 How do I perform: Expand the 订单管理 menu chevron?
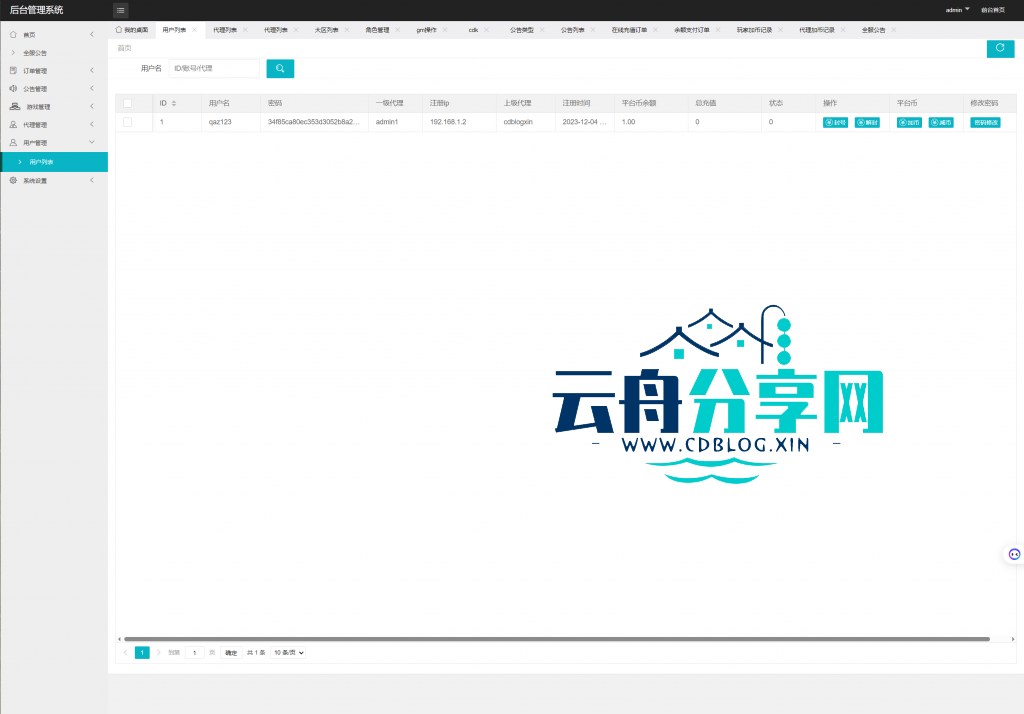pyautogui.click(x=92, y=70)
